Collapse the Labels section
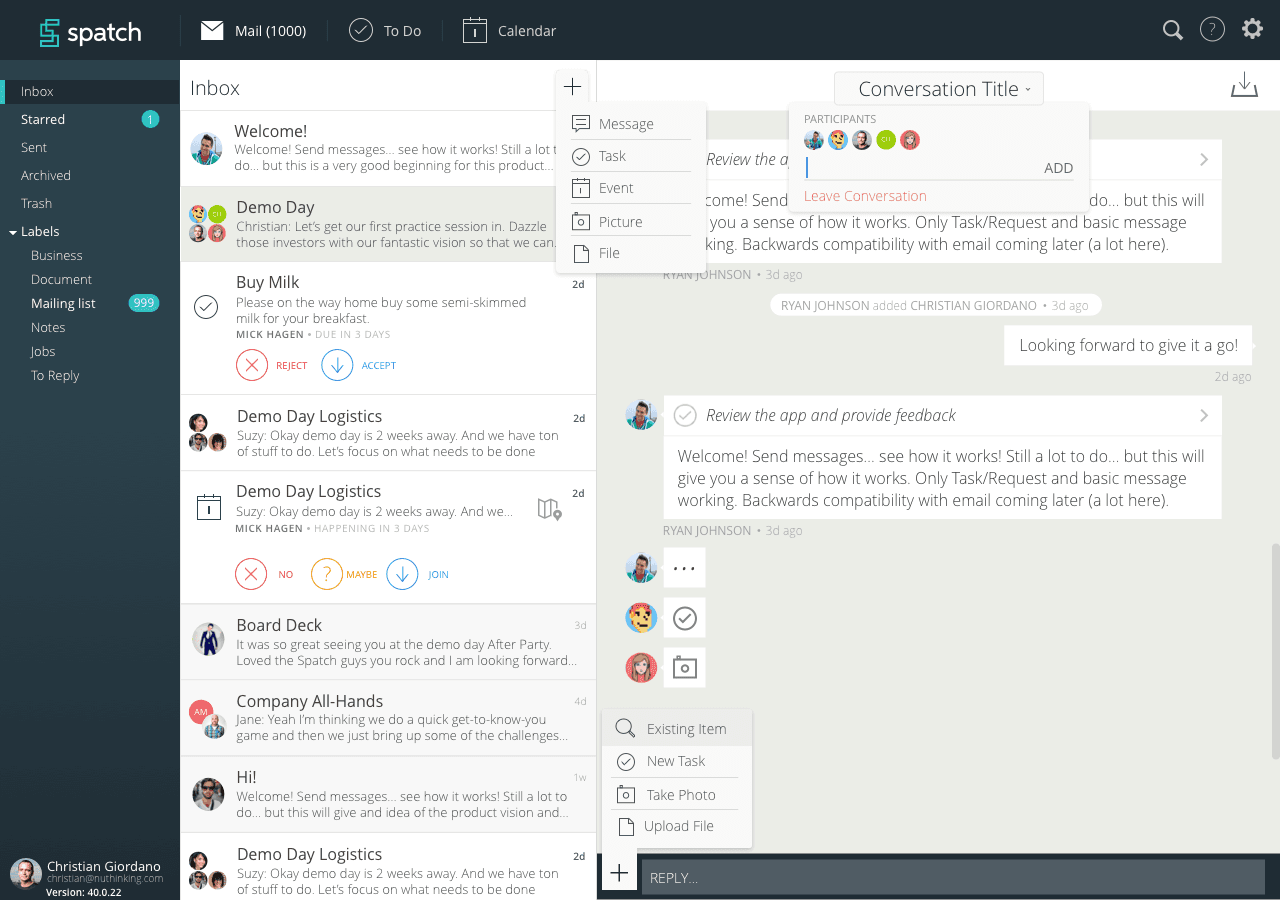Viewport: 1280px width, 900px height. pyautogui.click(x=13, y=232)
